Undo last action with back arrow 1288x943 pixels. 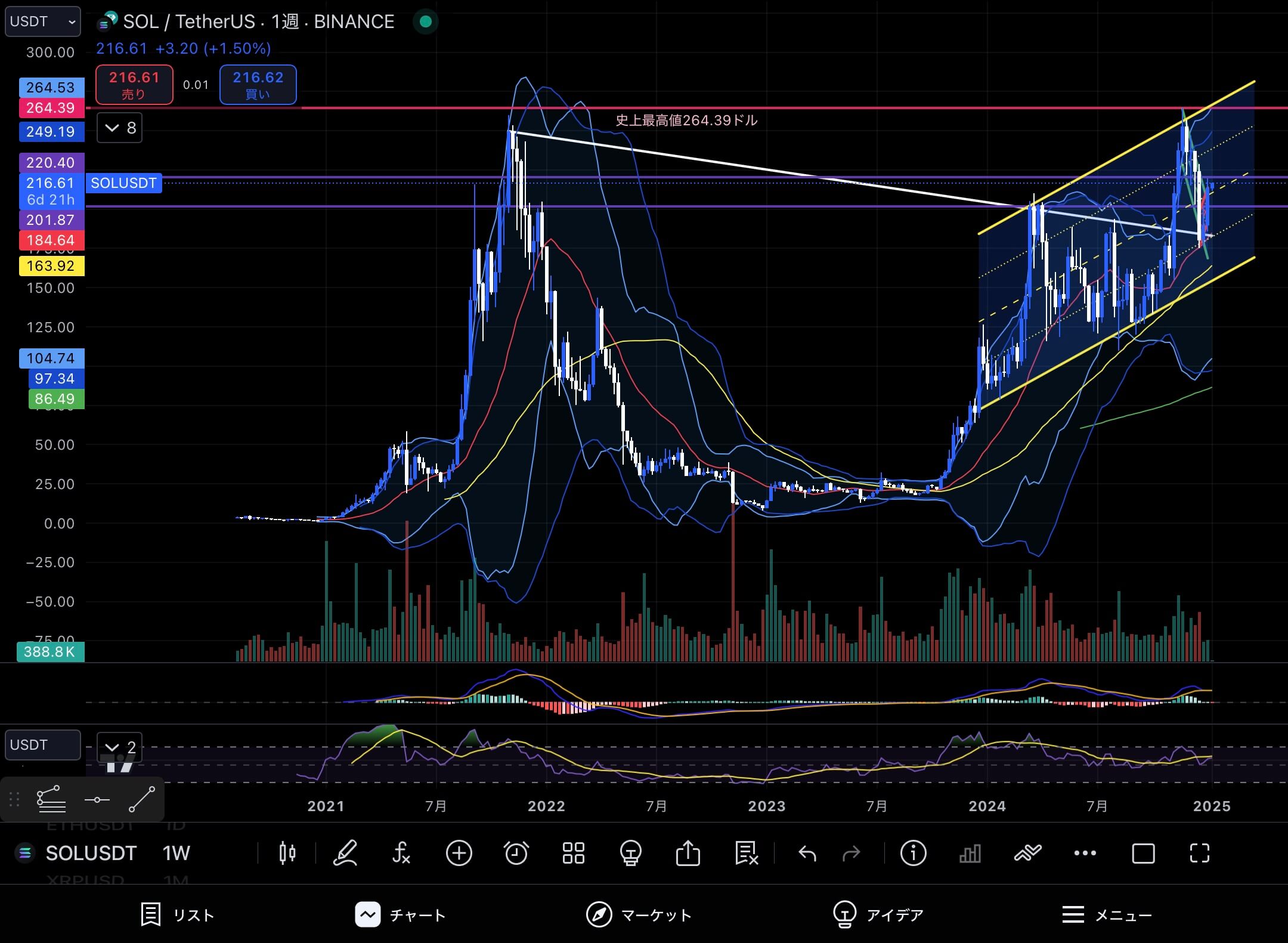tap(807, 854)
